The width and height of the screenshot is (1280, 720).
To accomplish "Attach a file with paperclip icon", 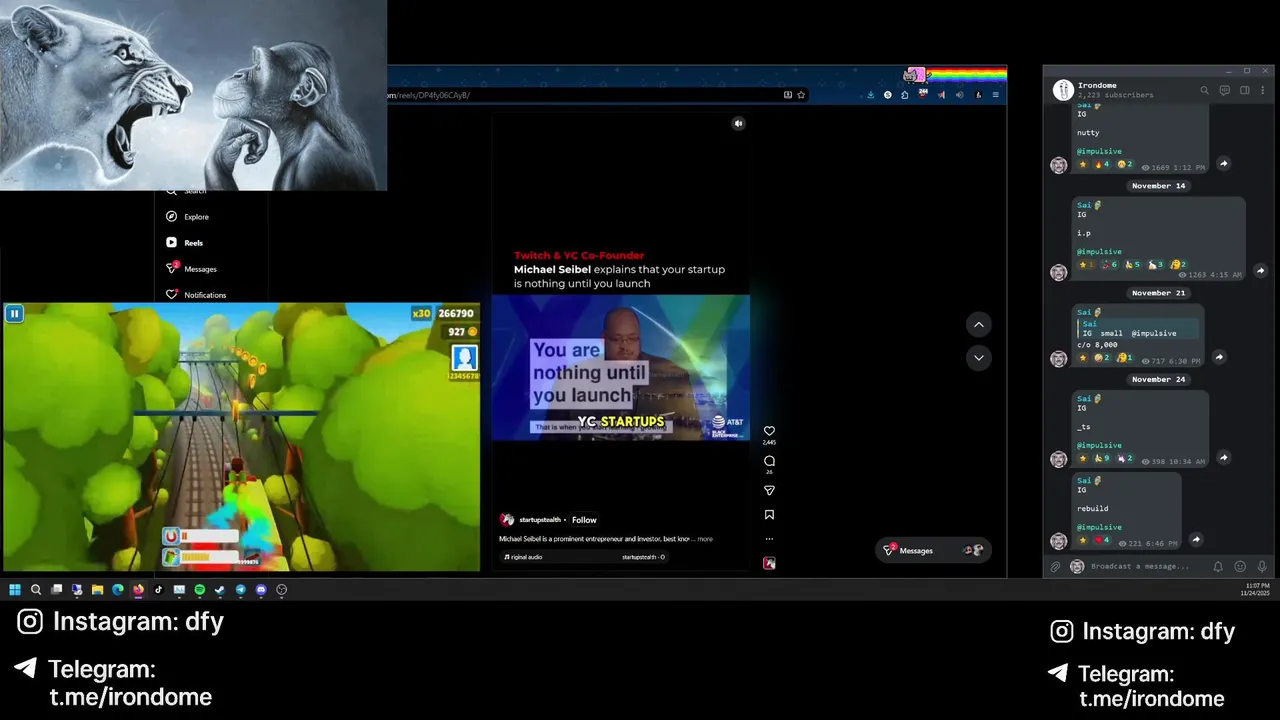I will coord(1055,567).
